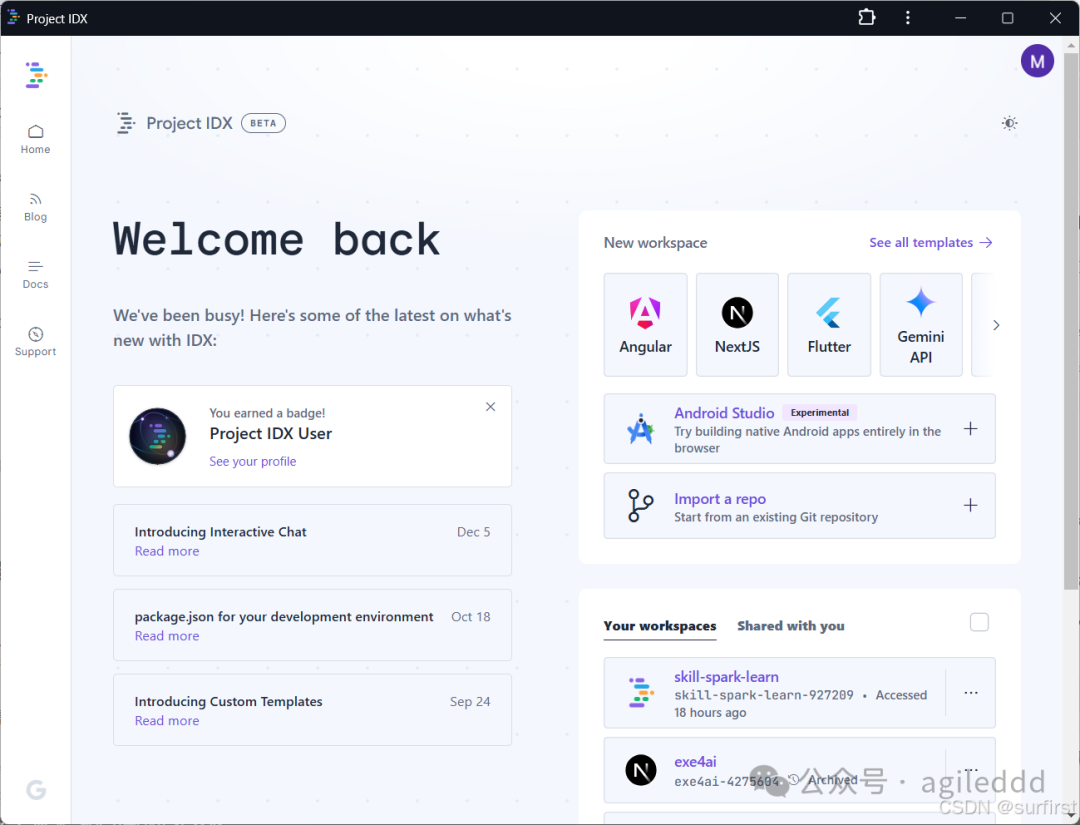Tick the workspaces select-all checkbox

(979, 623)
